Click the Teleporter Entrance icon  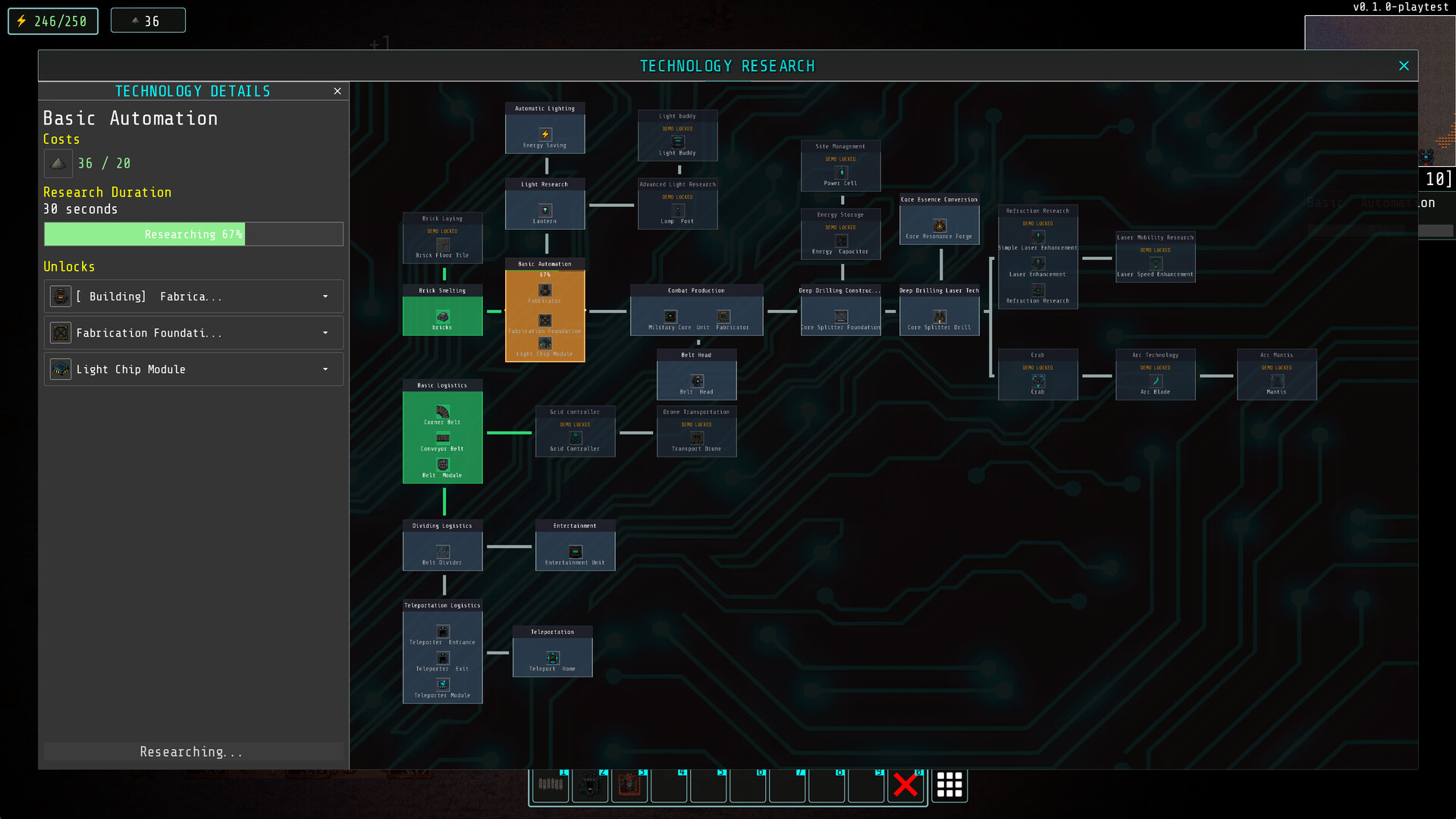(x=442, y=629)
